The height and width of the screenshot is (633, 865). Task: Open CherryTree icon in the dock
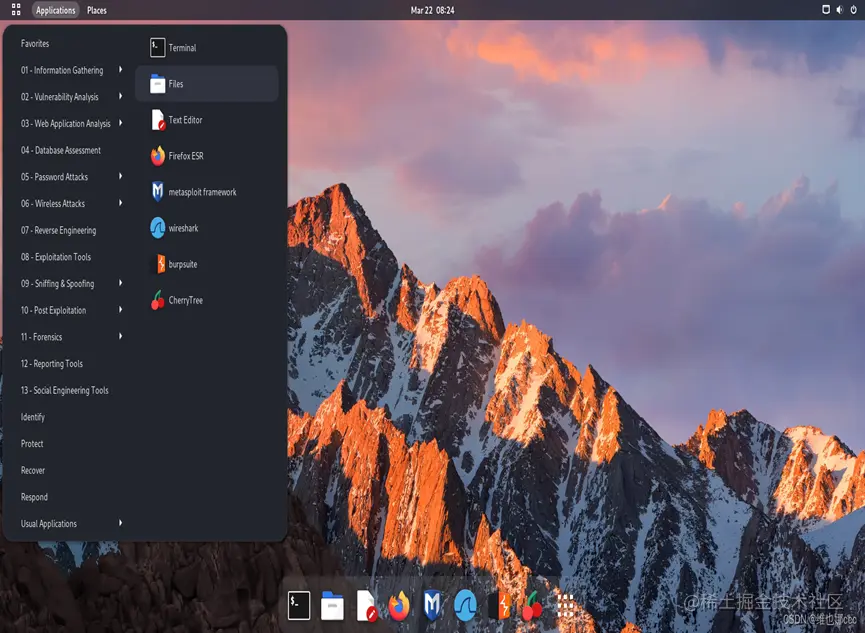(532, 606)
